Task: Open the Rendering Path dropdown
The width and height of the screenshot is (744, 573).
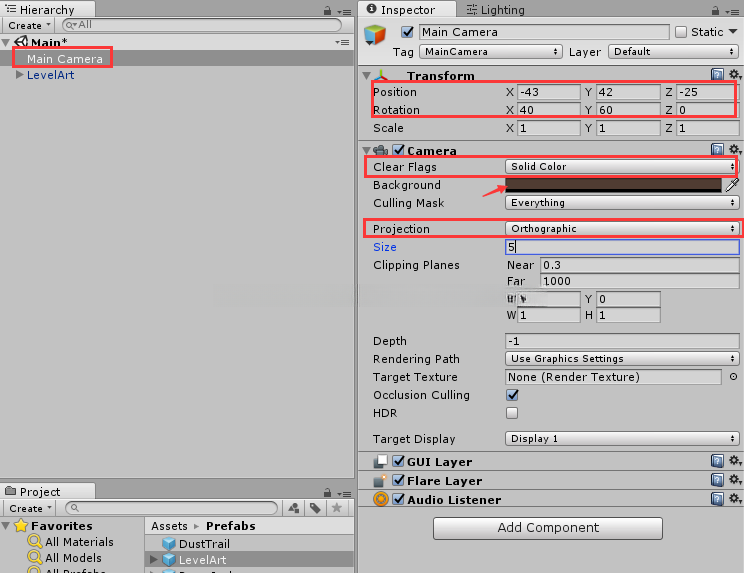Action: point(622,359)
